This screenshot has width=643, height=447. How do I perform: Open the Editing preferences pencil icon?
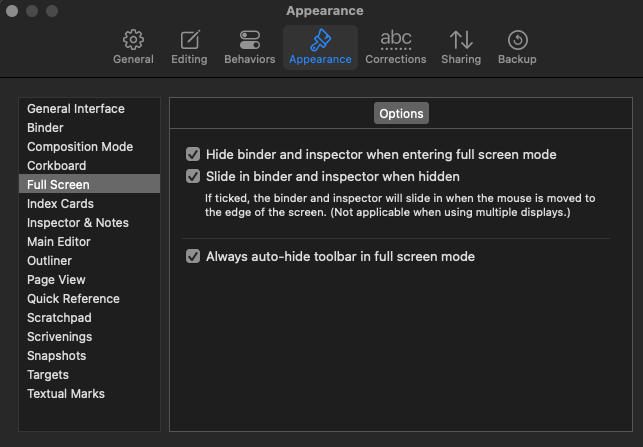coord(189,41)
